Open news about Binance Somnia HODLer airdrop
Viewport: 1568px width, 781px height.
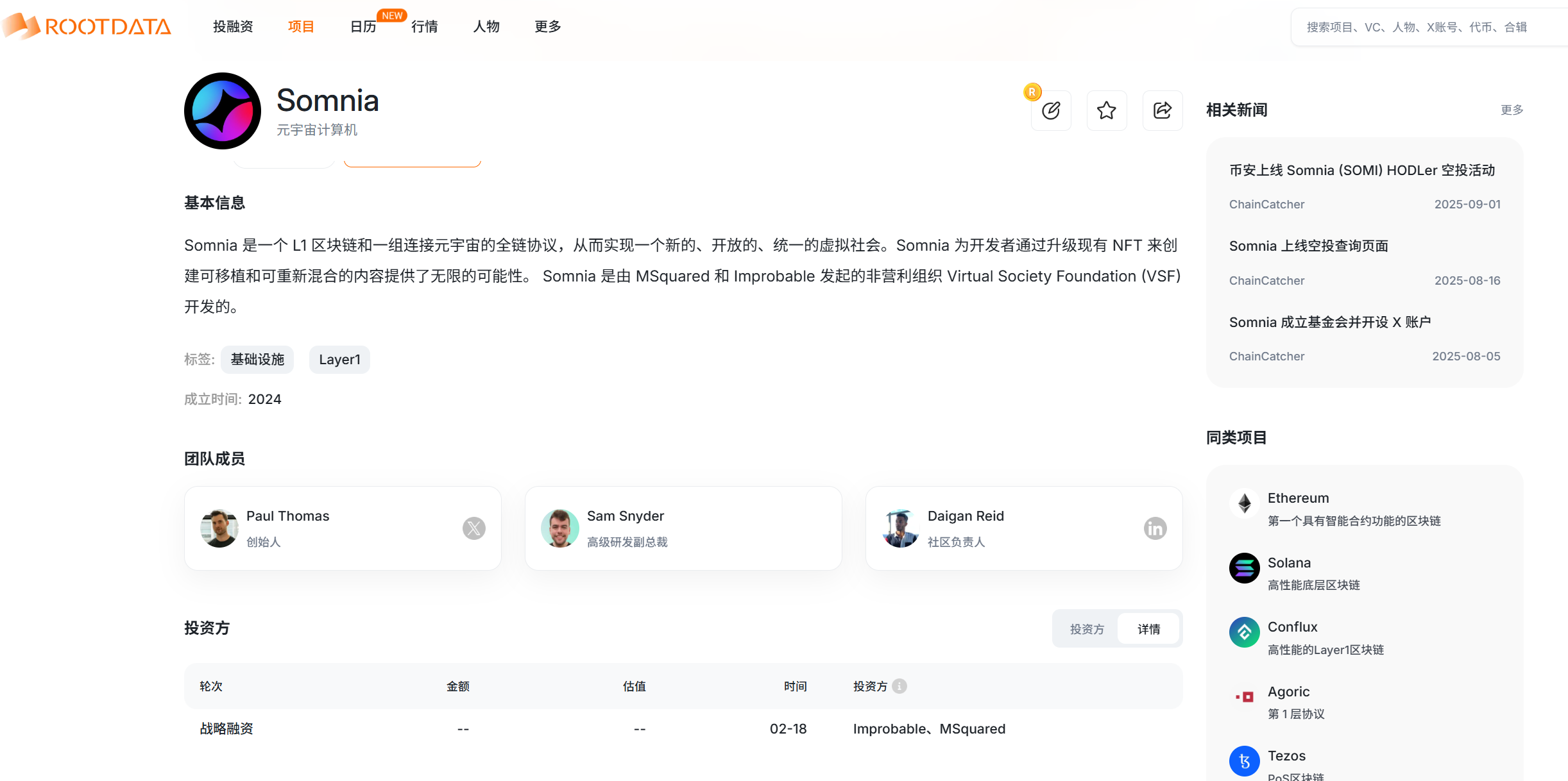tap(1362, 170)
